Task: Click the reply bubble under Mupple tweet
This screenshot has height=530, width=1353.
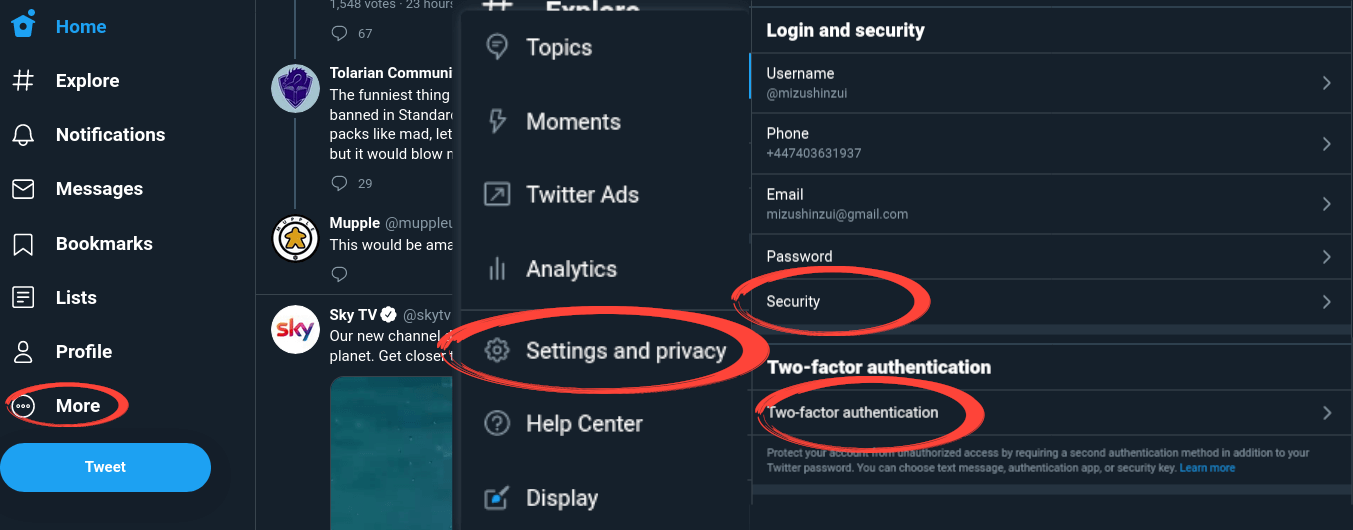Action: coord(339,274)
